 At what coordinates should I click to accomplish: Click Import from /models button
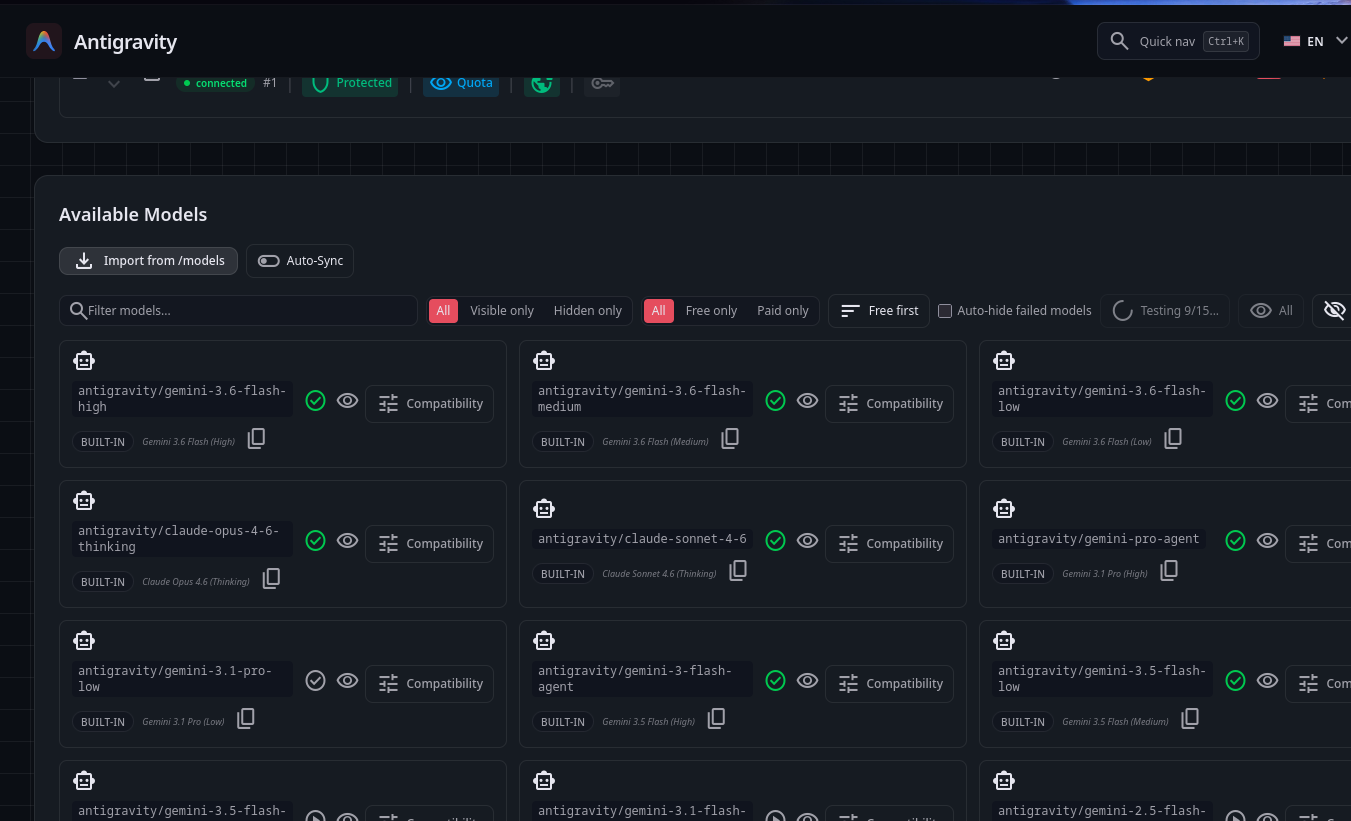148,260
